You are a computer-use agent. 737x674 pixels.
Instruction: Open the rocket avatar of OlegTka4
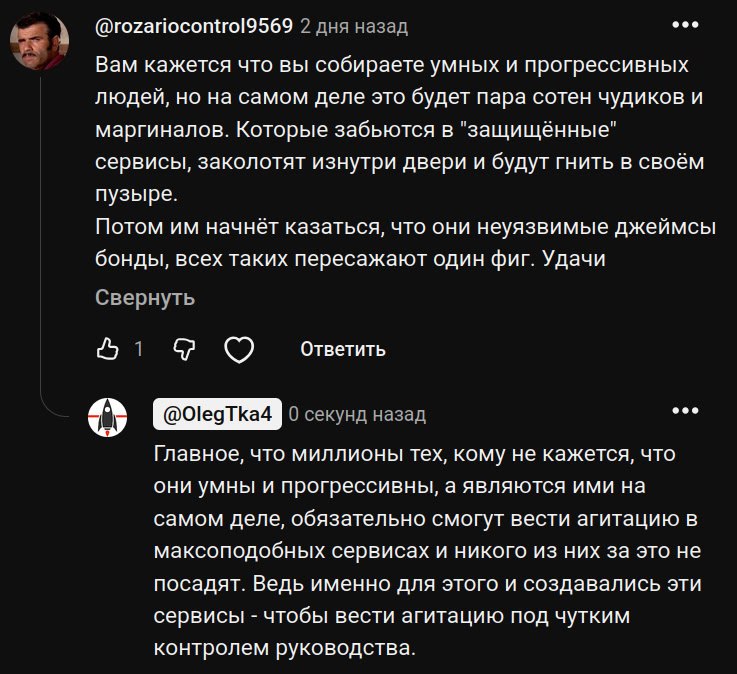pyautogui.click(x=108, y=416)
